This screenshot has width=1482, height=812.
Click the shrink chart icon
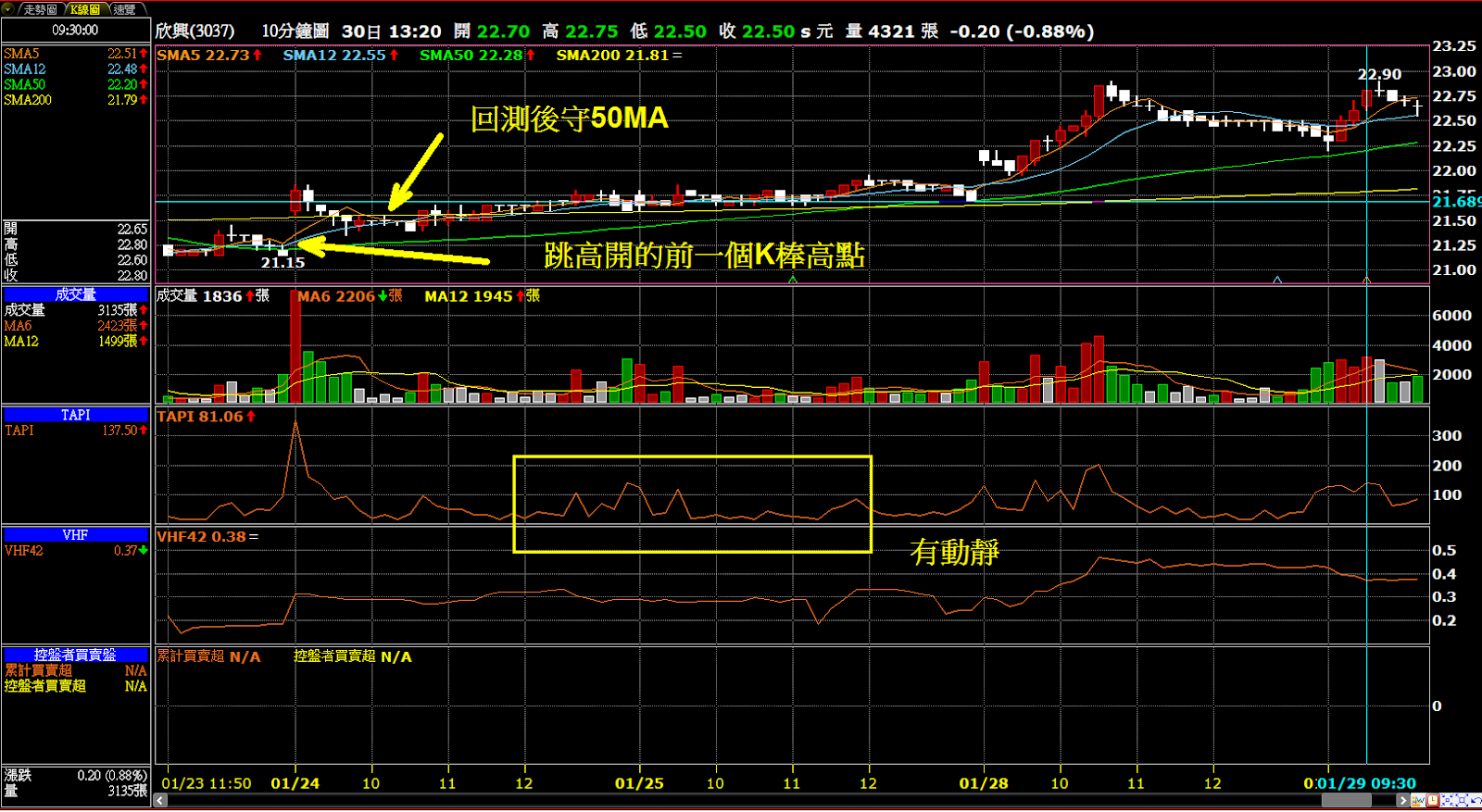(1448, 800)
